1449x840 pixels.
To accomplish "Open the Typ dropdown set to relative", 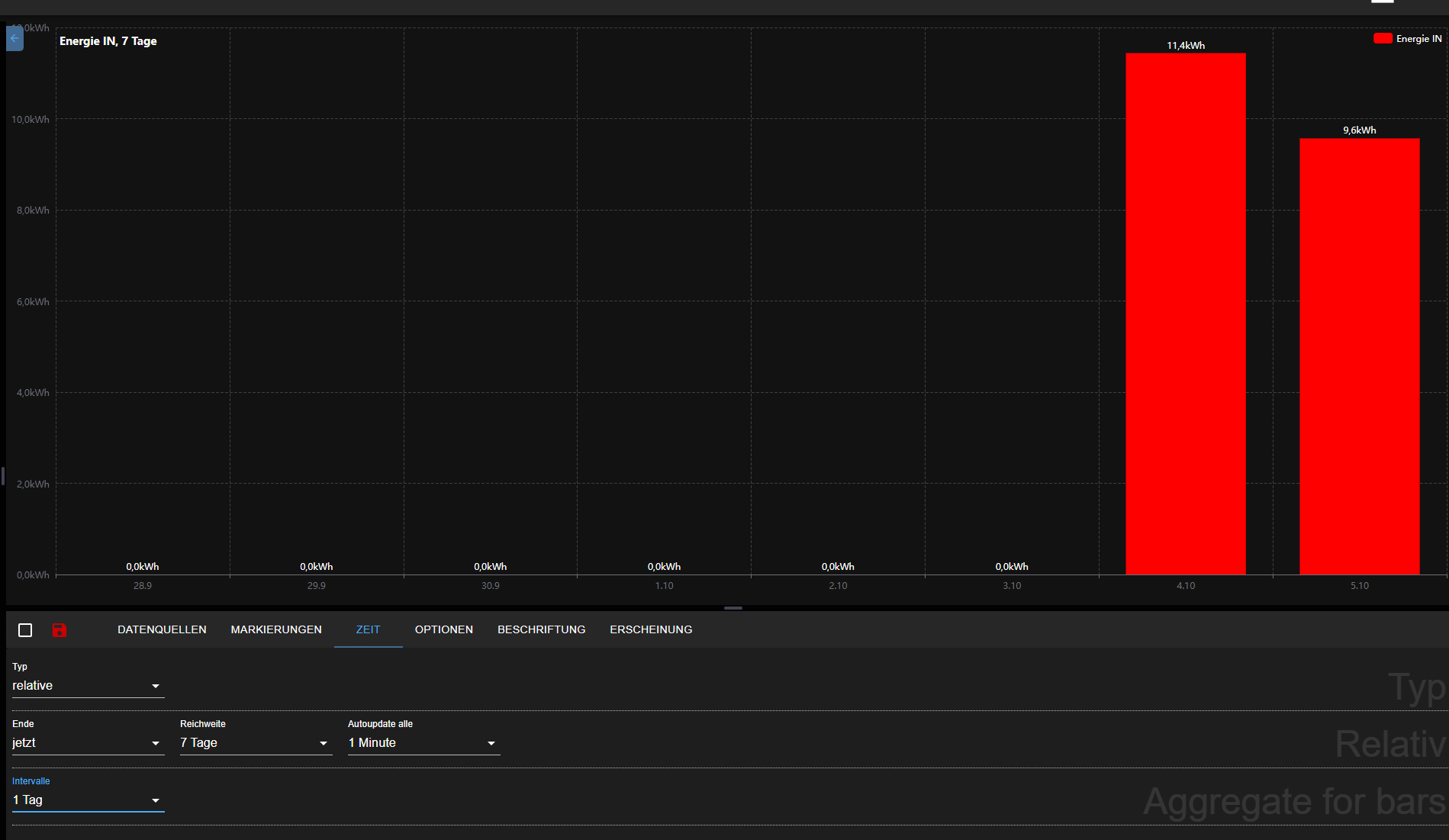I will (x=88, y=686).
